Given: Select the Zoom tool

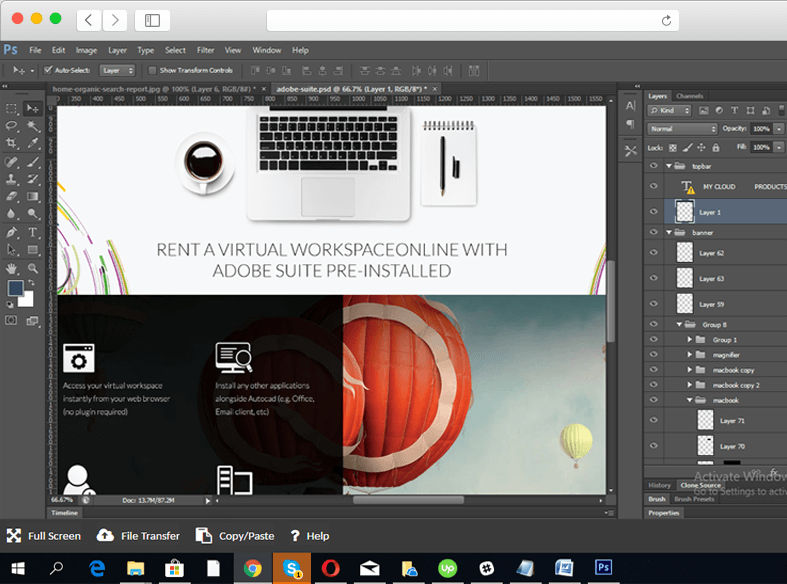Looking at the screenshot, I should (x=33, y=268).
